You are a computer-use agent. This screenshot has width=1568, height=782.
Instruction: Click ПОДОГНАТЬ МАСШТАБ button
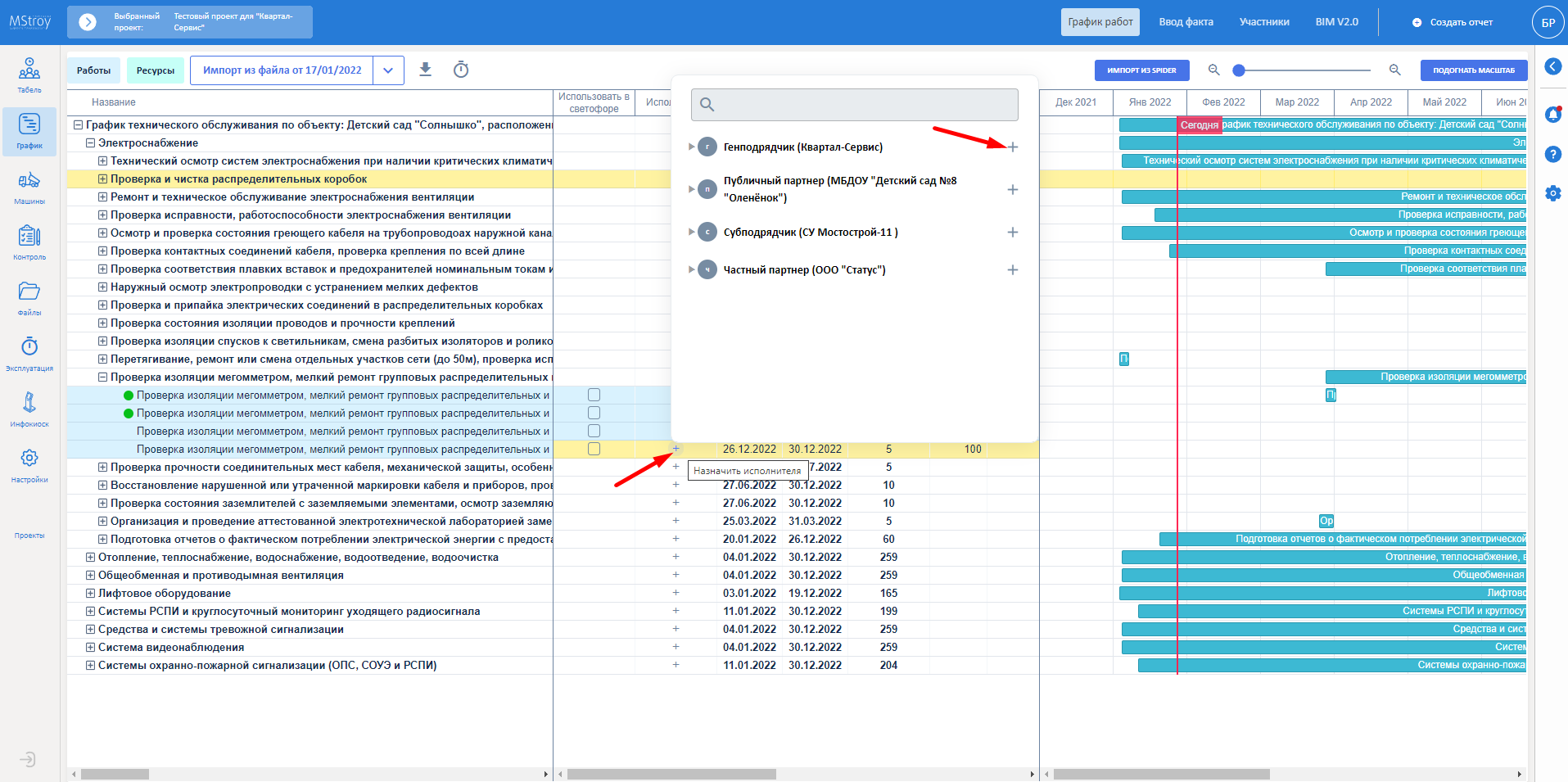[x=1474, y=70]
